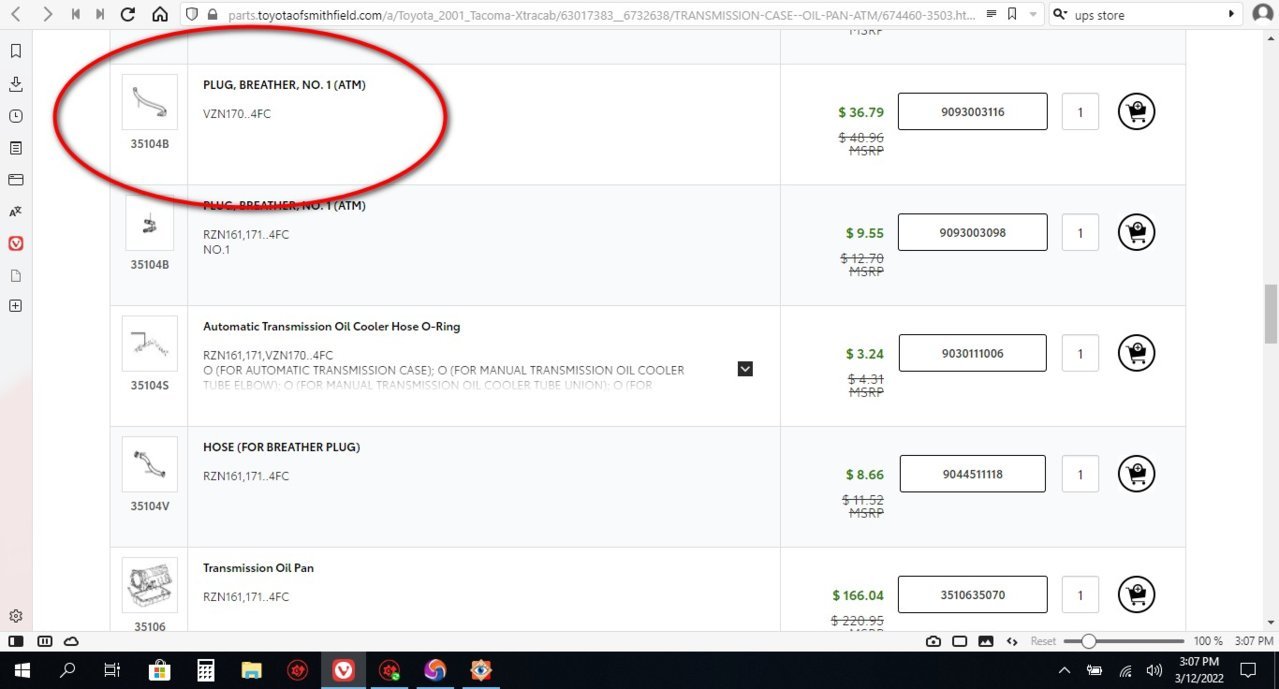Add the Transmission Oil Pan to cart

1136,595
